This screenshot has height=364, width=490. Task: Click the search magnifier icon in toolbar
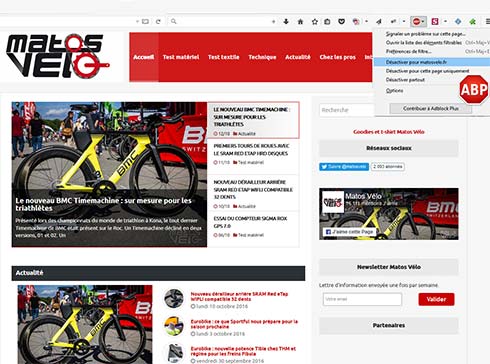pyautogui.click(x=174, y=22)
